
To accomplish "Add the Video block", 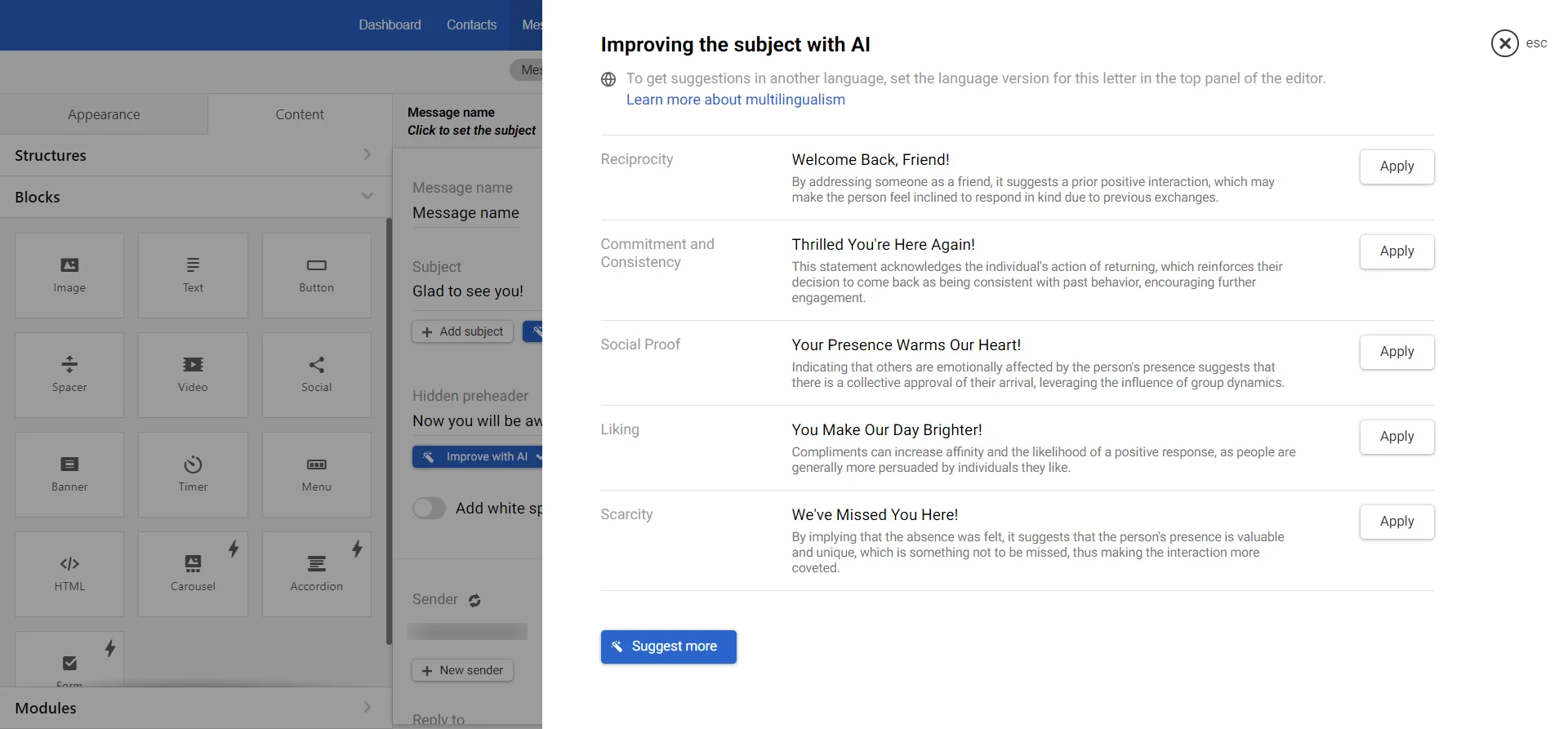I will pos(193,375).
